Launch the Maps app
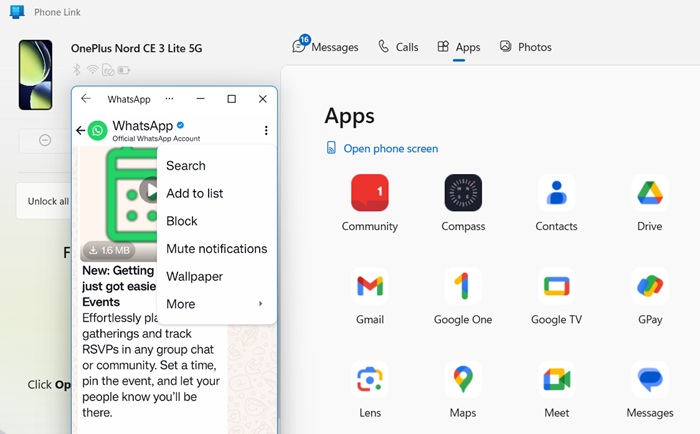The image size is (700, 434). [463, 380]
